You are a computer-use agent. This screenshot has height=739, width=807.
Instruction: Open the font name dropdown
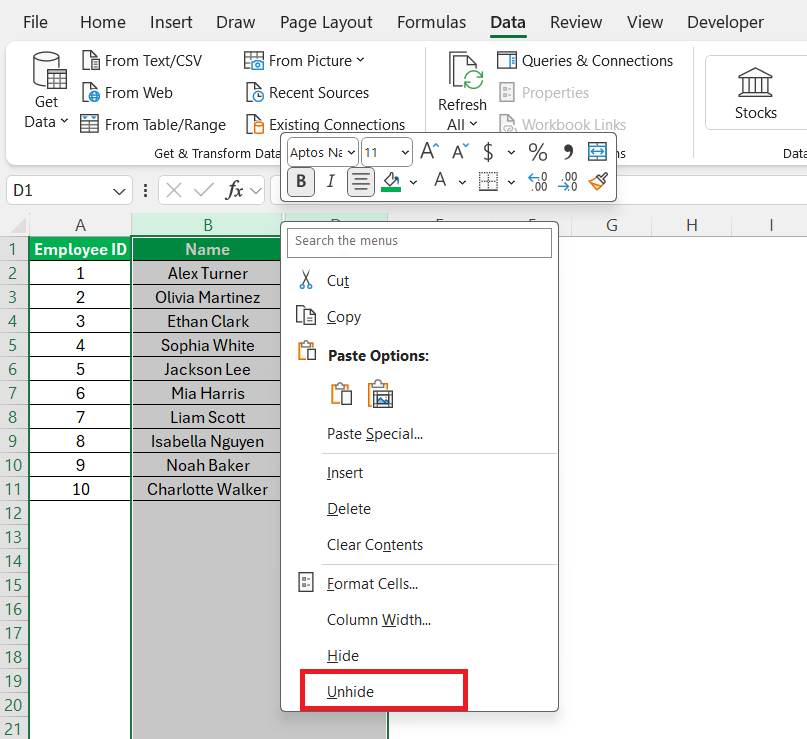(x=351, y=152)
